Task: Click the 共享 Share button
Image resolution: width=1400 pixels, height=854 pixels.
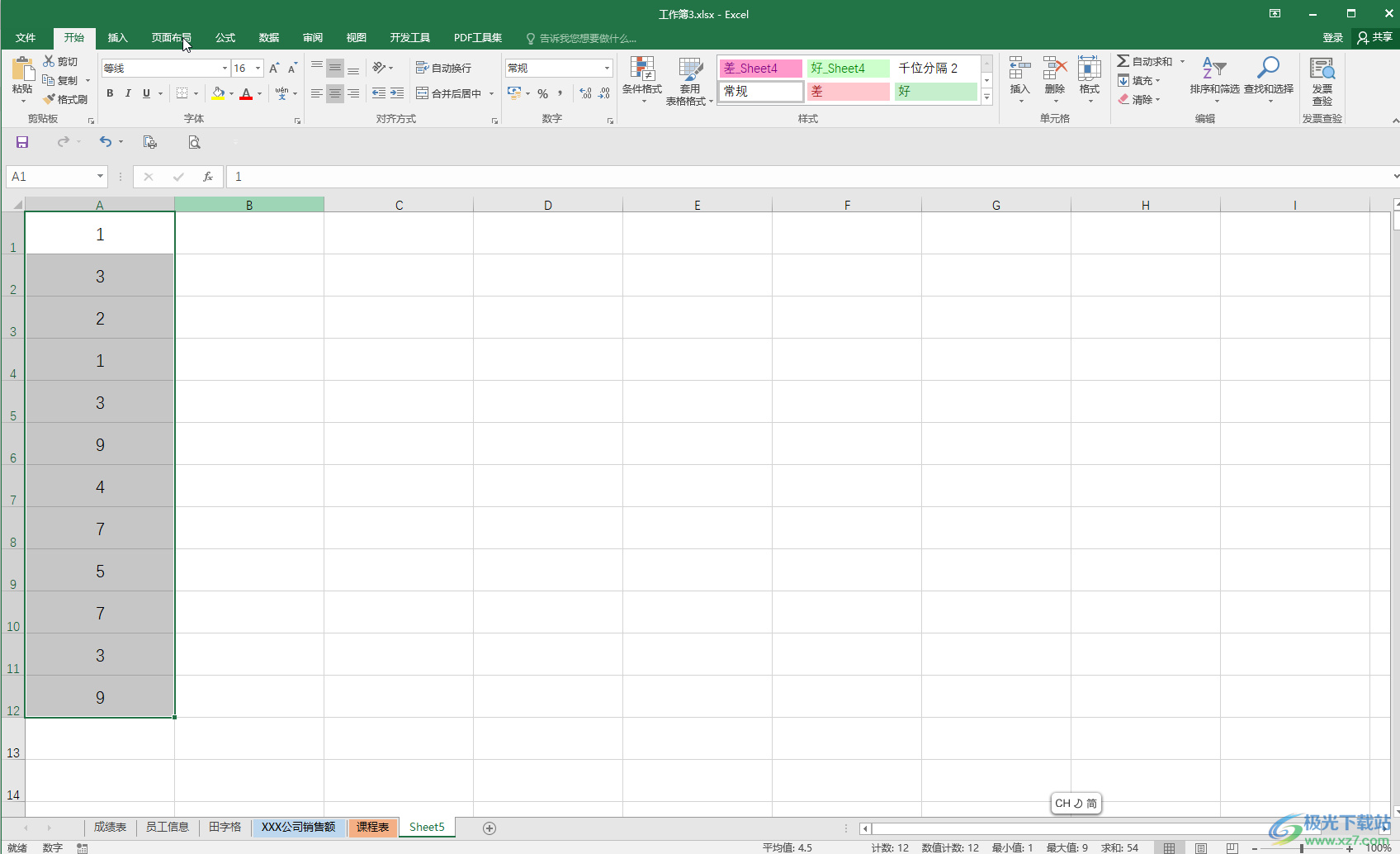Action: [x=1374, y=38]
